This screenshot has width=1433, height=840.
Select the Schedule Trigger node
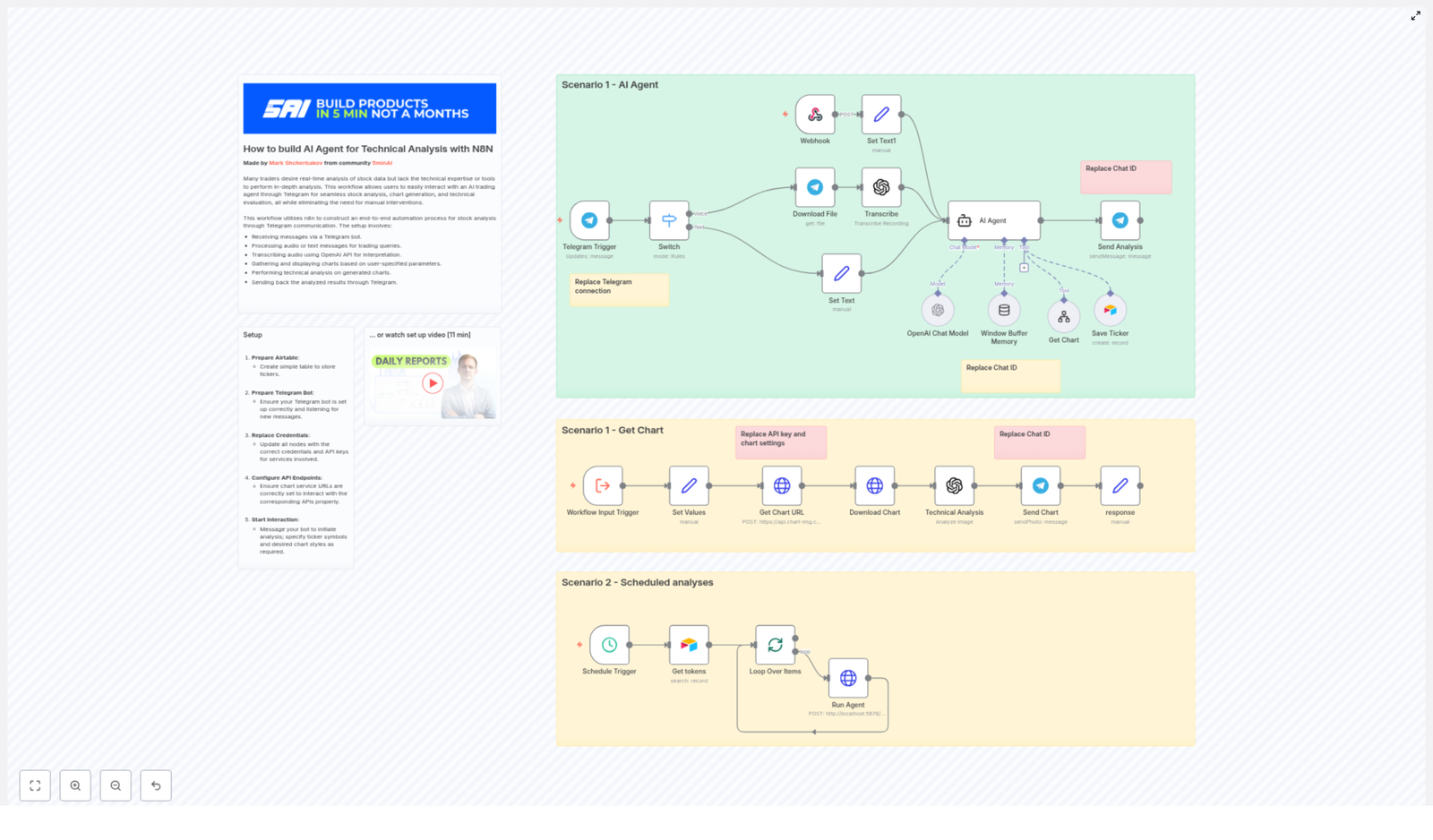608,644
